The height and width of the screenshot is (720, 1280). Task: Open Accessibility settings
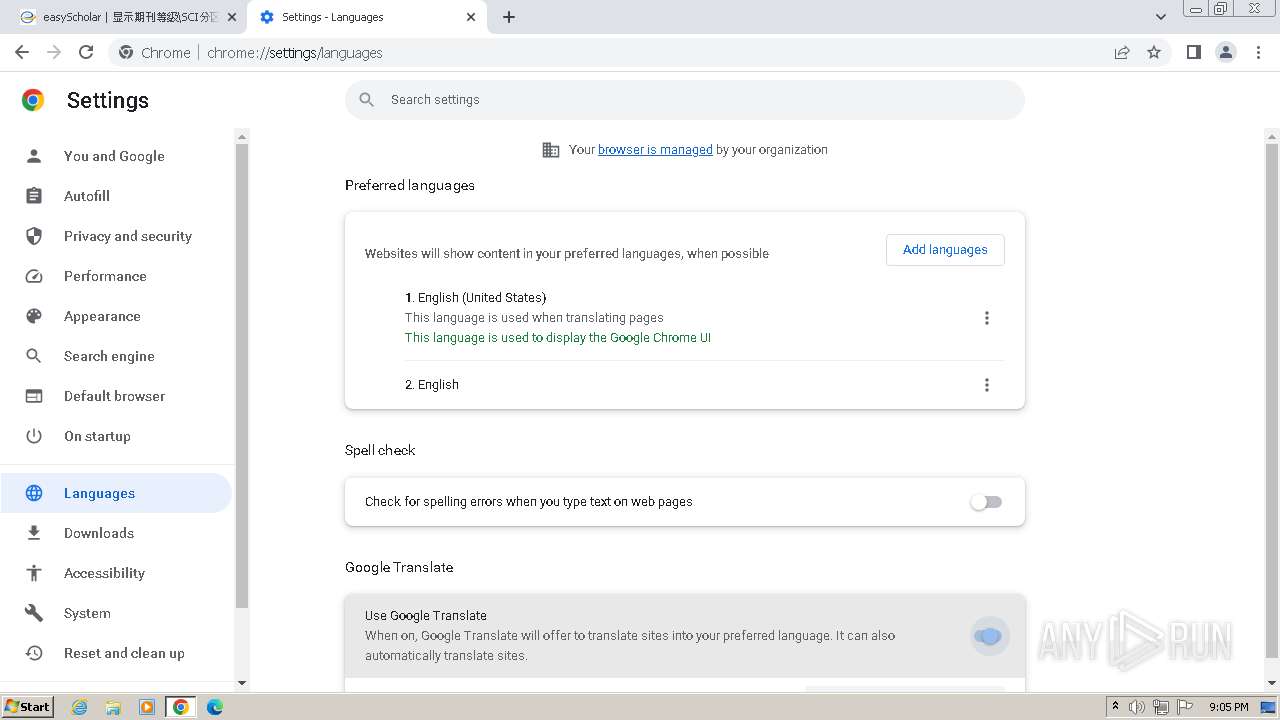(x=118, y=573)
